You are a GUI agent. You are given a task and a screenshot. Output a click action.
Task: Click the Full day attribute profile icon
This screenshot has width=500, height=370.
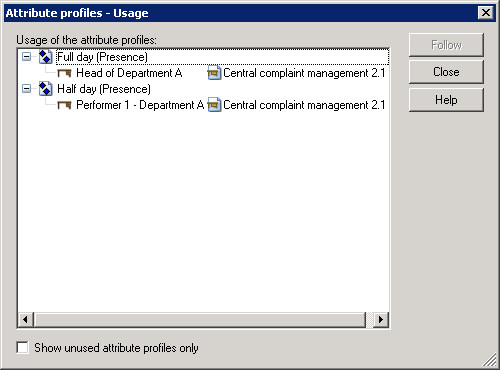[x=45, y=57]
